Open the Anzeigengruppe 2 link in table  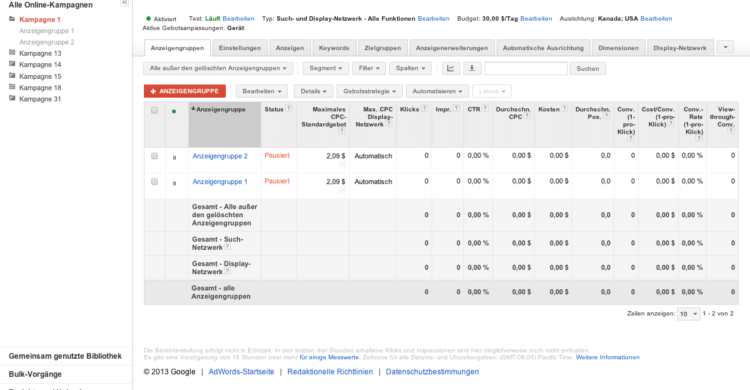(220, 156)
